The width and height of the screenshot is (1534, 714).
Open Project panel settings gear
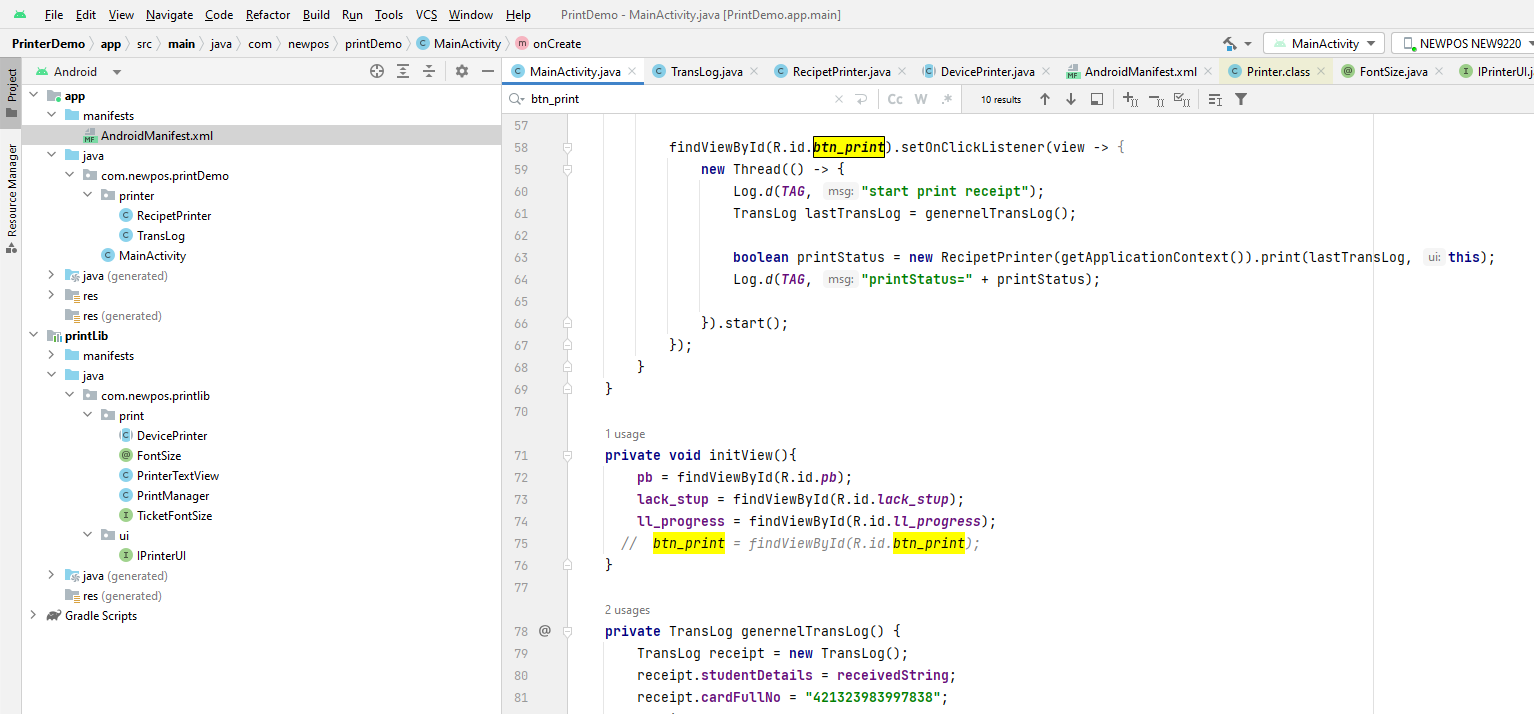(x=462, y=71)
